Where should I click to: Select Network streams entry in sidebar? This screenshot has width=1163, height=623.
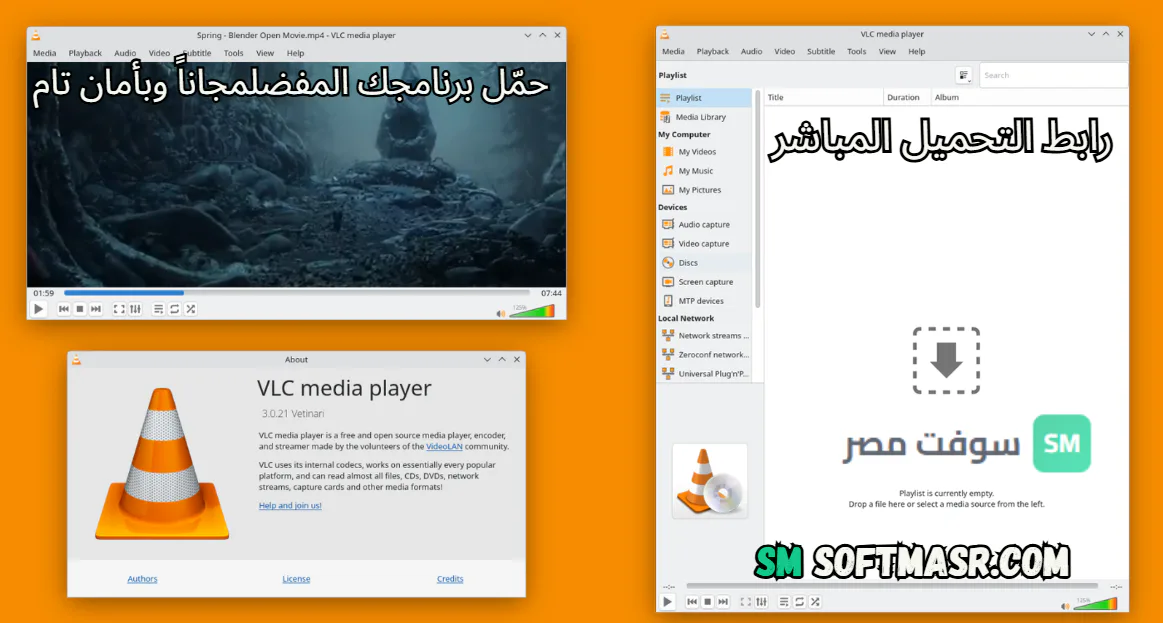click(x=704, y=335)
